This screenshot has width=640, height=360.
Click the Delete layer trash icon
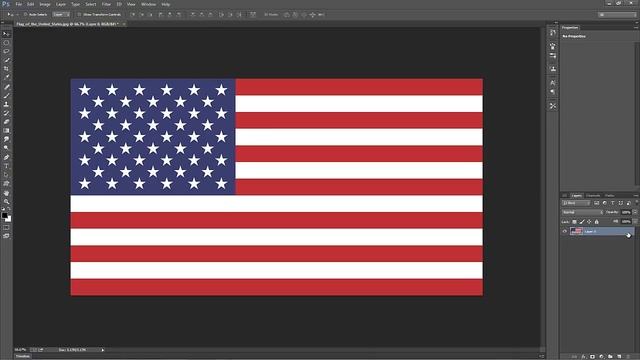pos(628,357)
